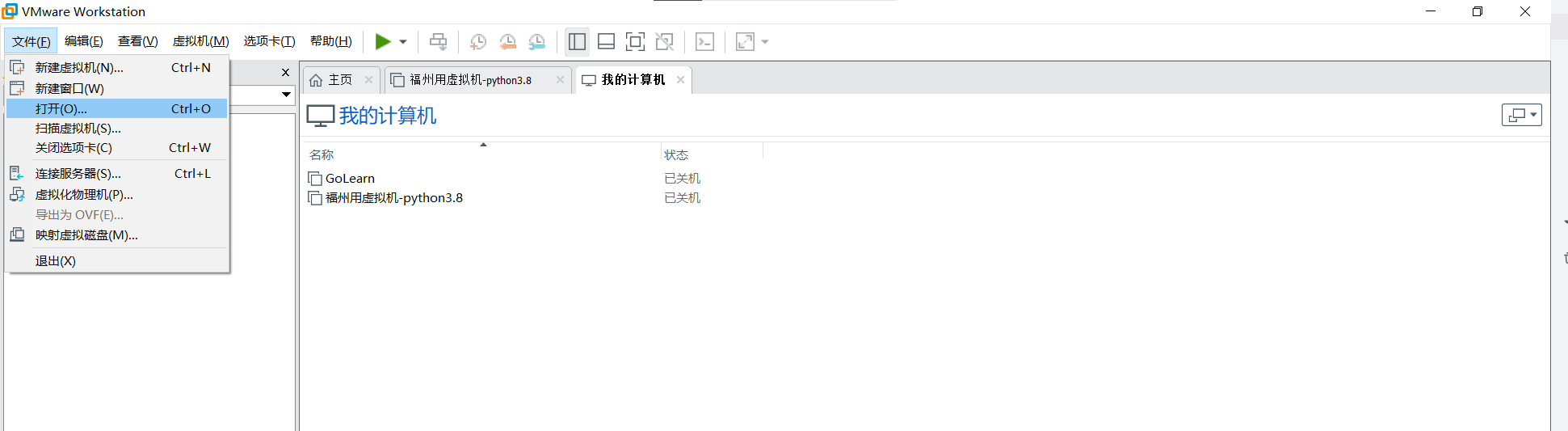Screen dimensions: 1568x431
Task: Click the VMware Workstation title bar logo
Action: [10, 11]
